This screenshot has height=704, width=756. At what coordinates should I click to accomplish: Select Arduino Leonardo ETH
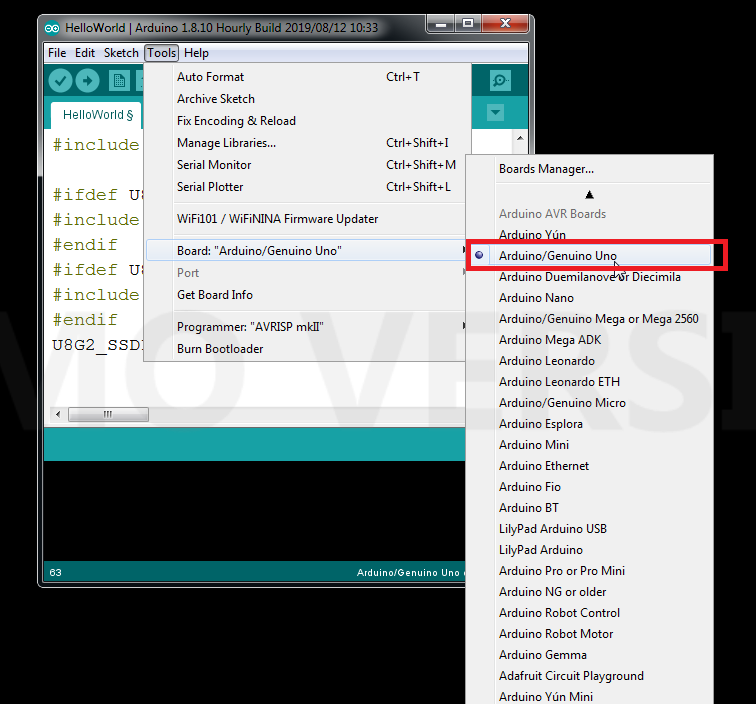[589, 382]
